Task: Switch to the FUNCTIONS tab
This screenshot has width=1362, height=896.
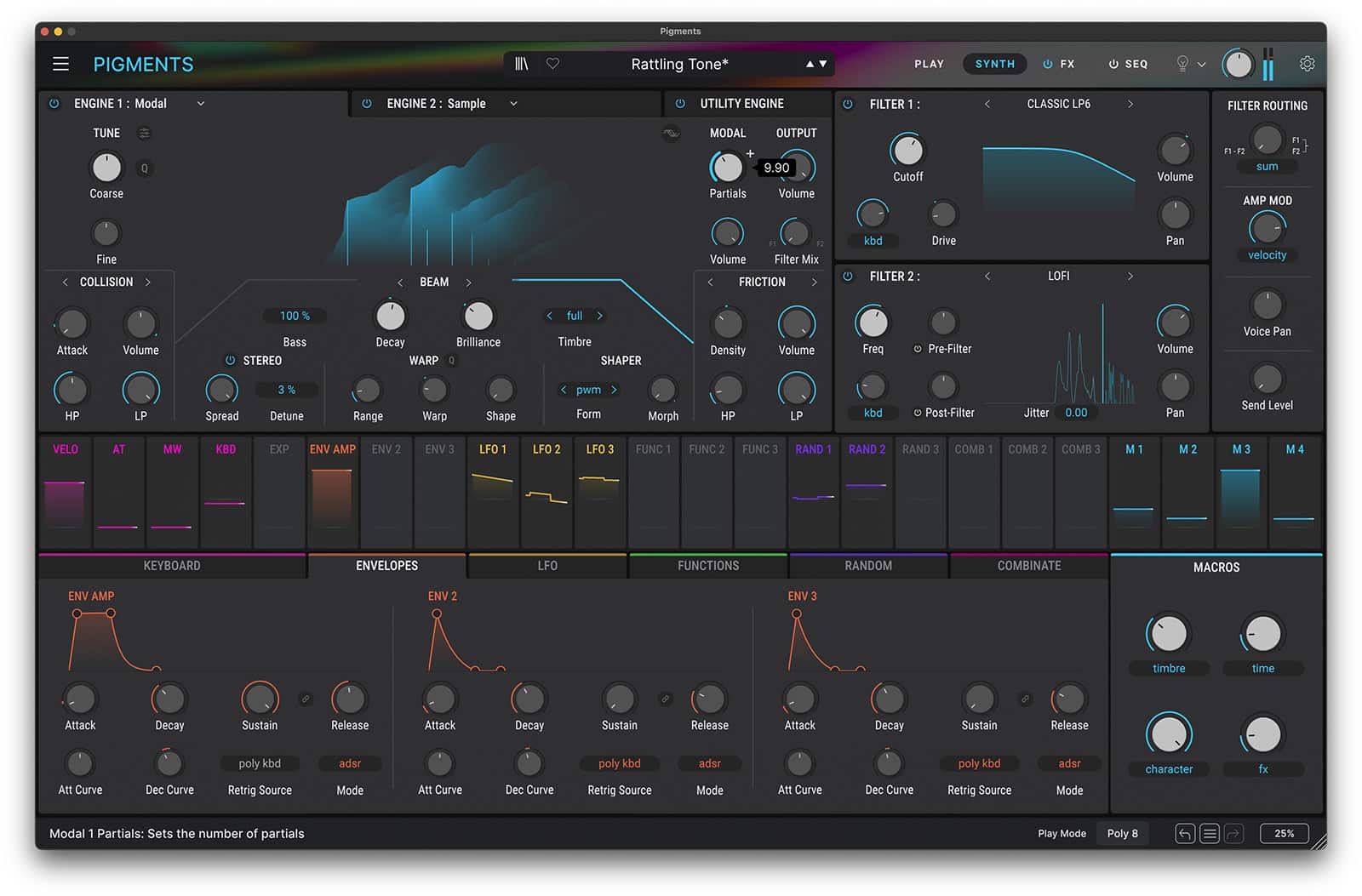Action: [708, 566]
